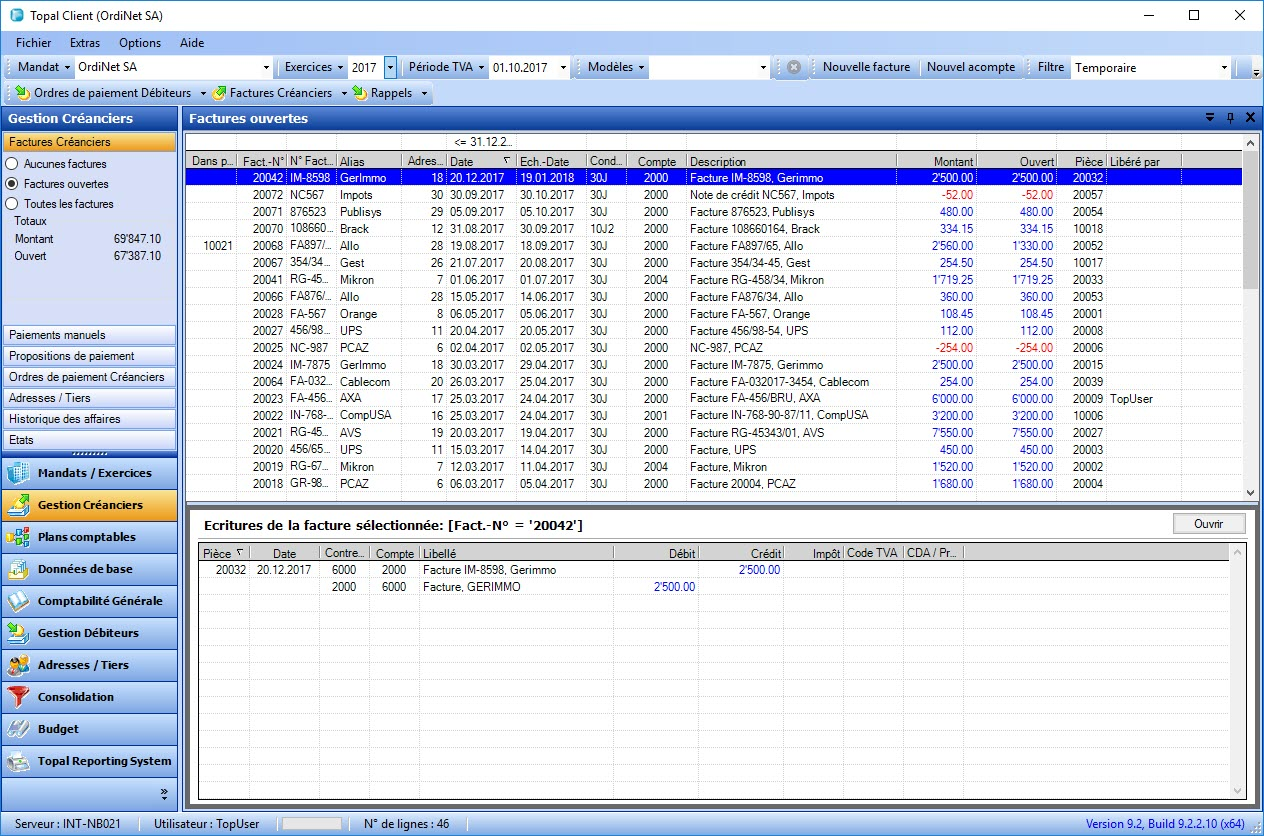Open the Rappels toolbar dropdown
The height and width of the screenshot is (836, 1264).
424,93
